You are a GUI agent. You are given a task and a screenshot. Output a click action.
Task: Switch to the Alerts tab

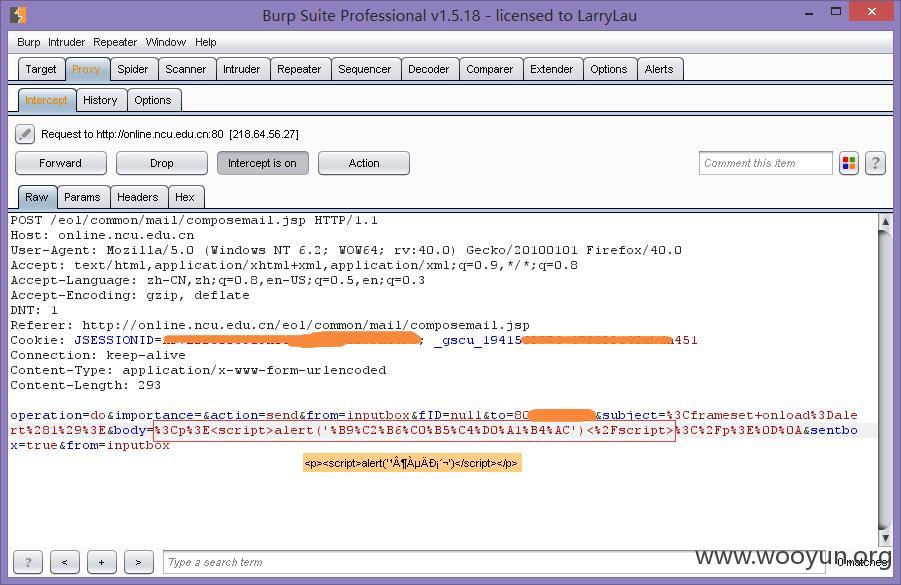tap(659, 69)
